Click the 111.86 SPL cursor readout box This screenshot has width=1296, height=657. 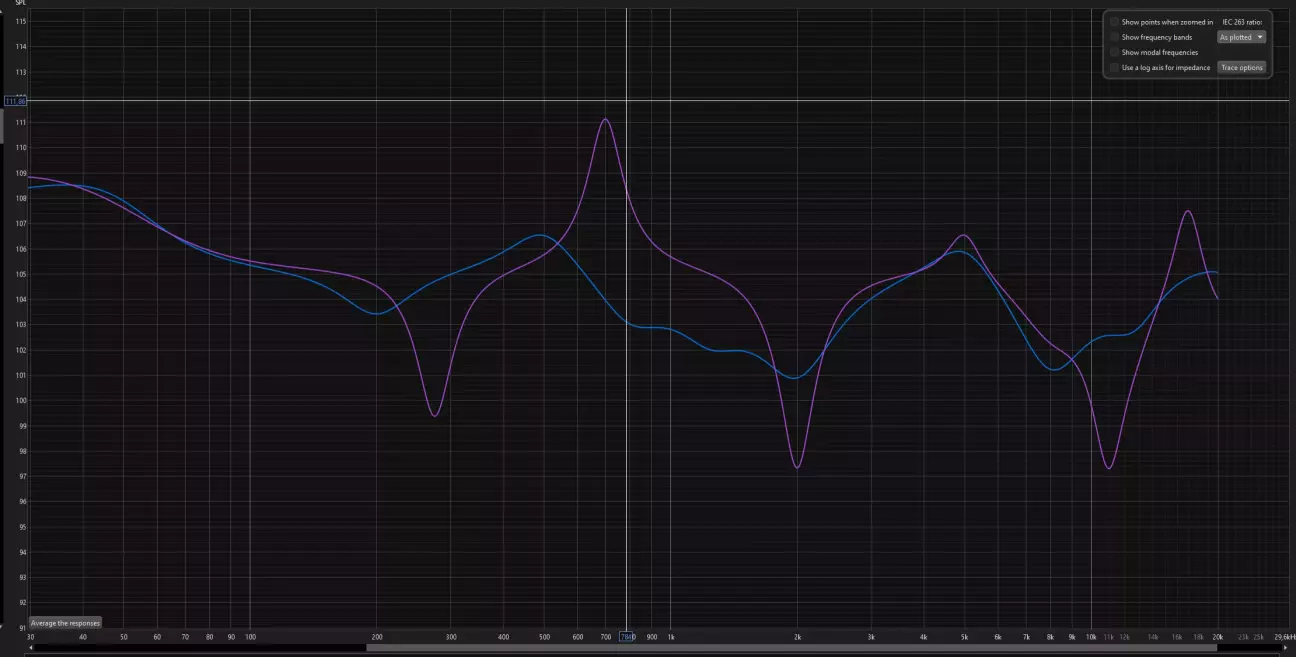point(15,101)
